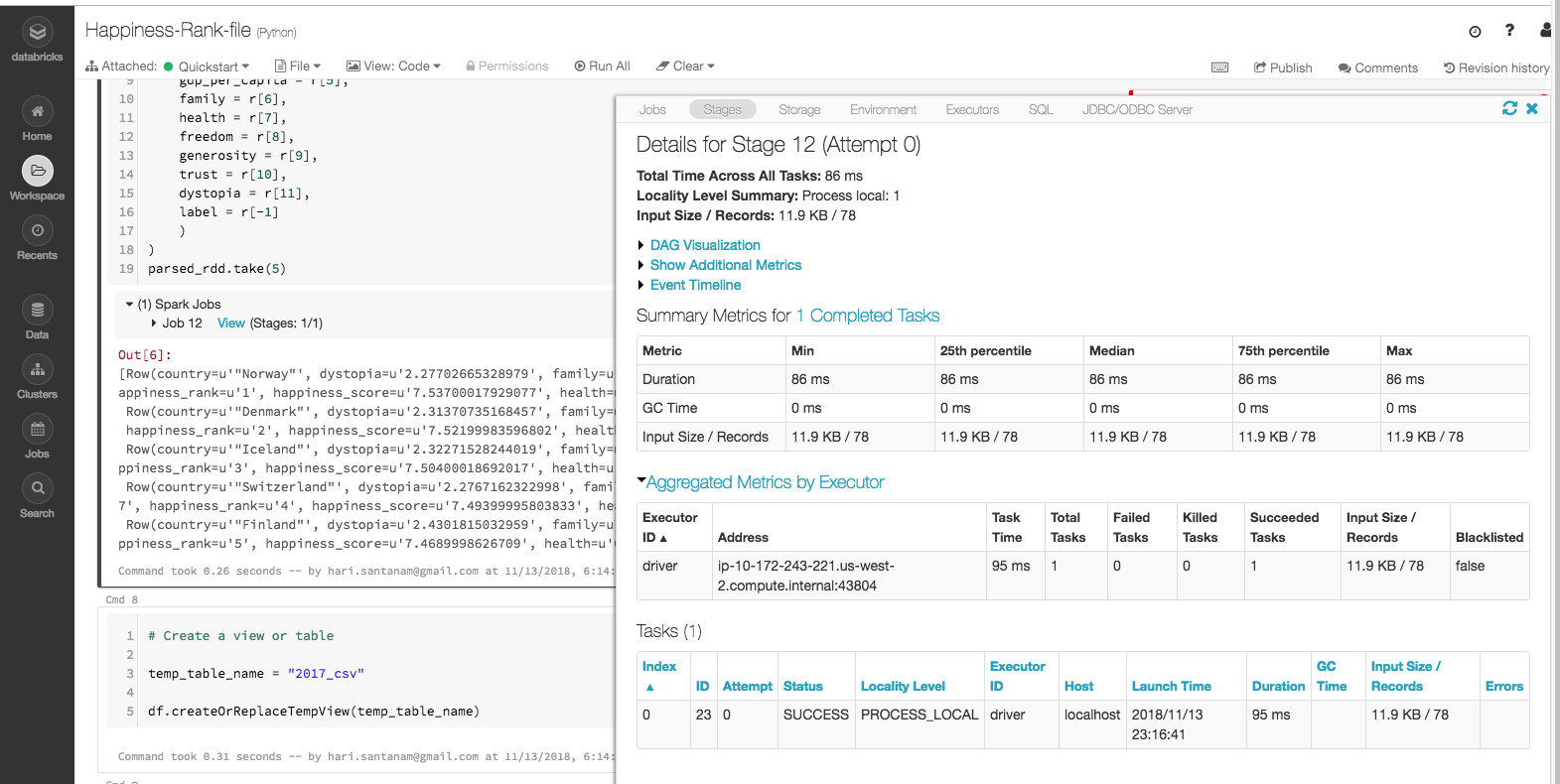The image size is (1560, 784).
Task: Sort tasks by Launch Time column
Action: (x=1171, y=686)
